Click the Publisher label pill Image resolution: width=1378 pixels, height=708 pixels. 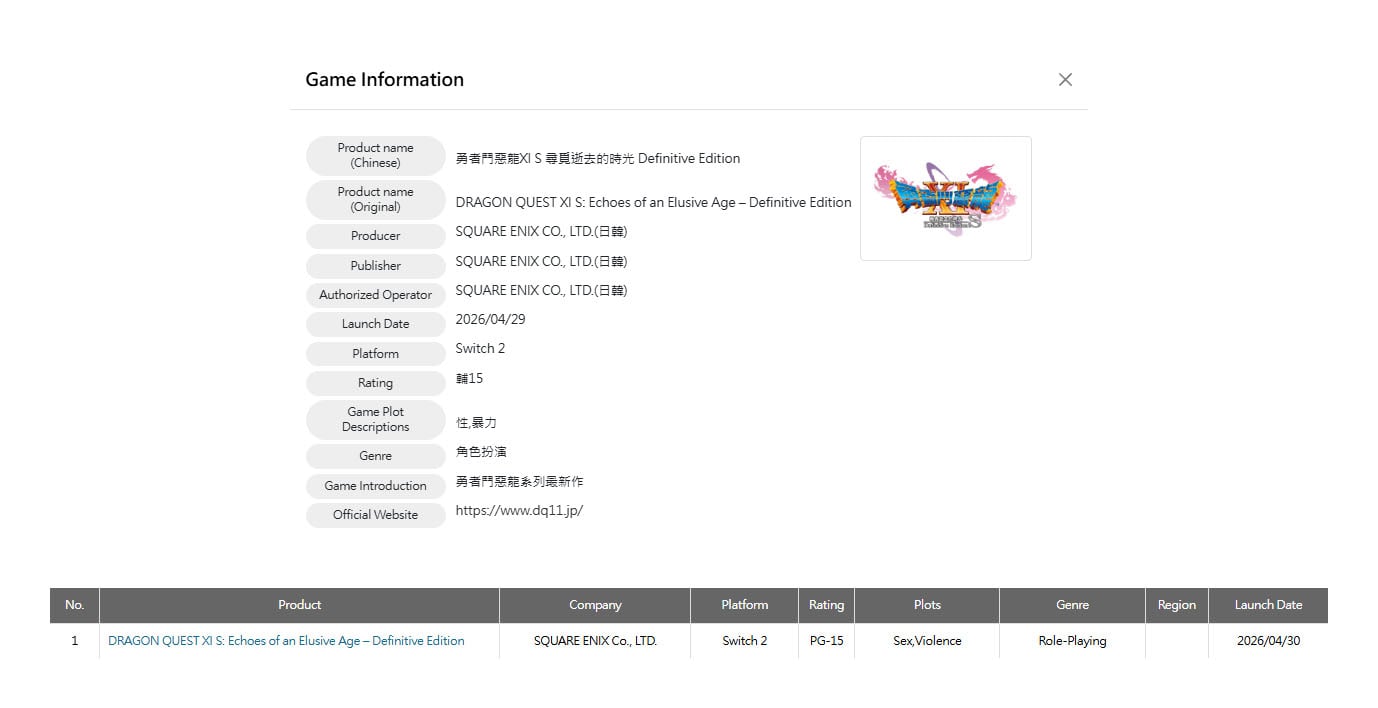point(375,266)
